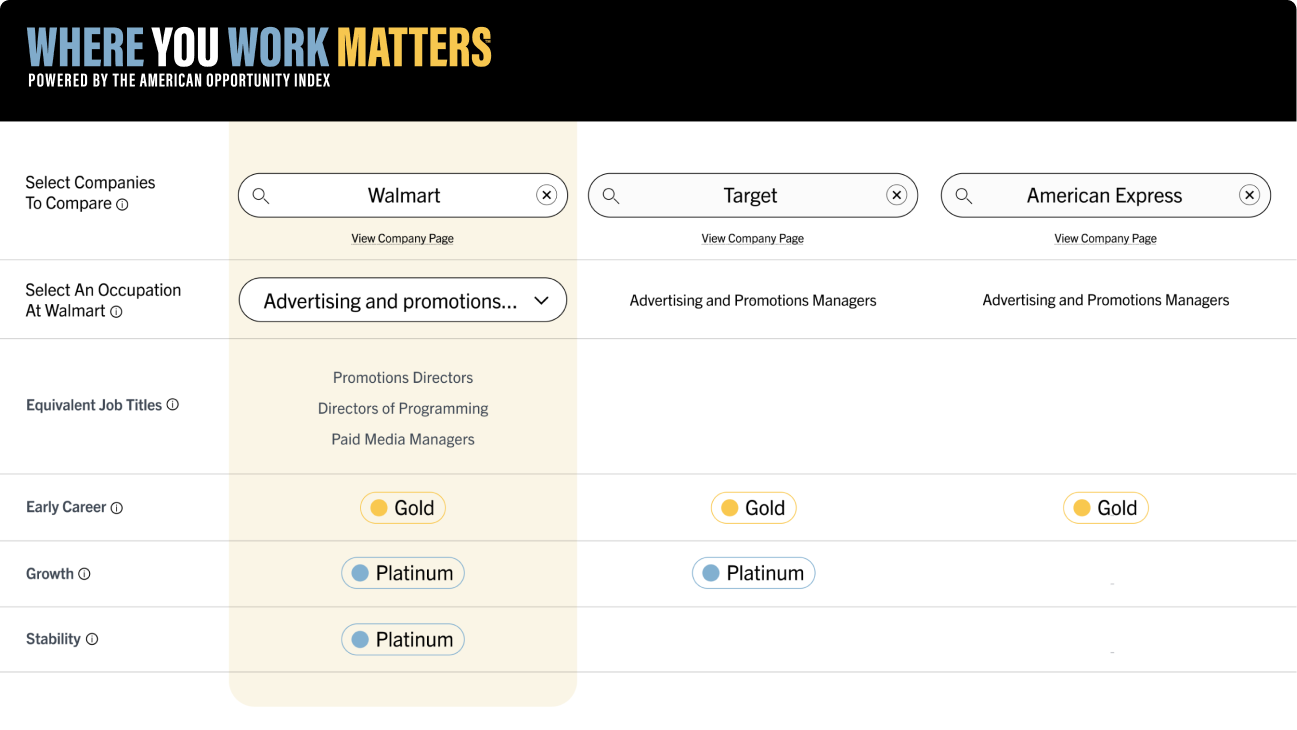This screenshot has width=1297, height=730.
Task: Click the Walmart company search field
Action: pos(403,196)
